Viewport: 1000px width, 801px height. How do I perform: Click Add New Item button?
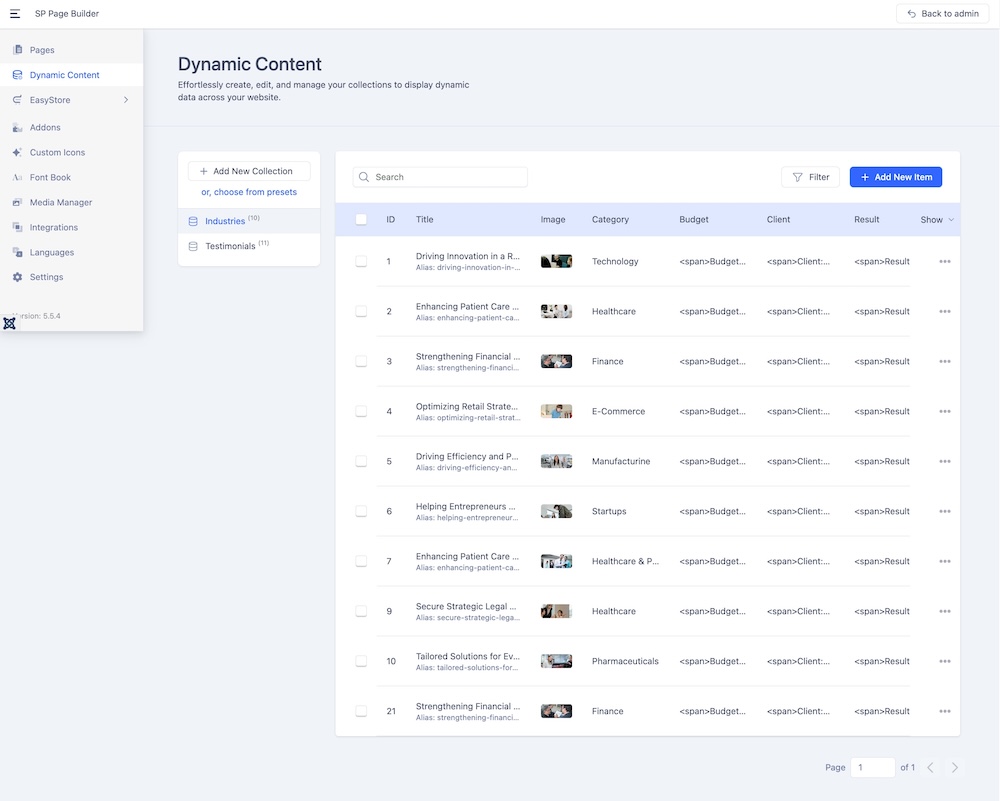tap(895, 177)
